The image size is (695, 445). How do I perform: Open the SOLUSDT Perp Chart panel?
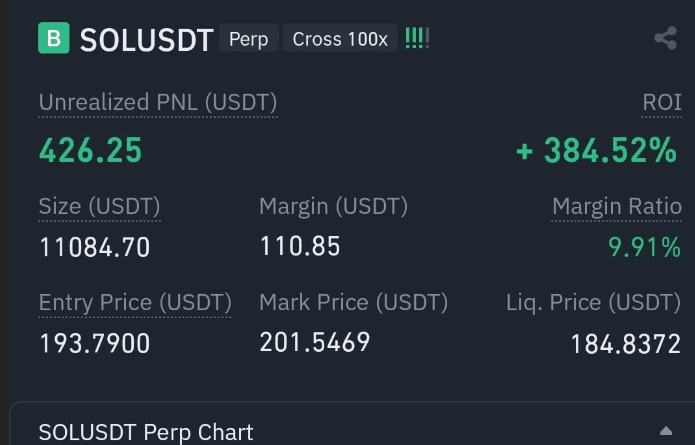pos(146,432)
